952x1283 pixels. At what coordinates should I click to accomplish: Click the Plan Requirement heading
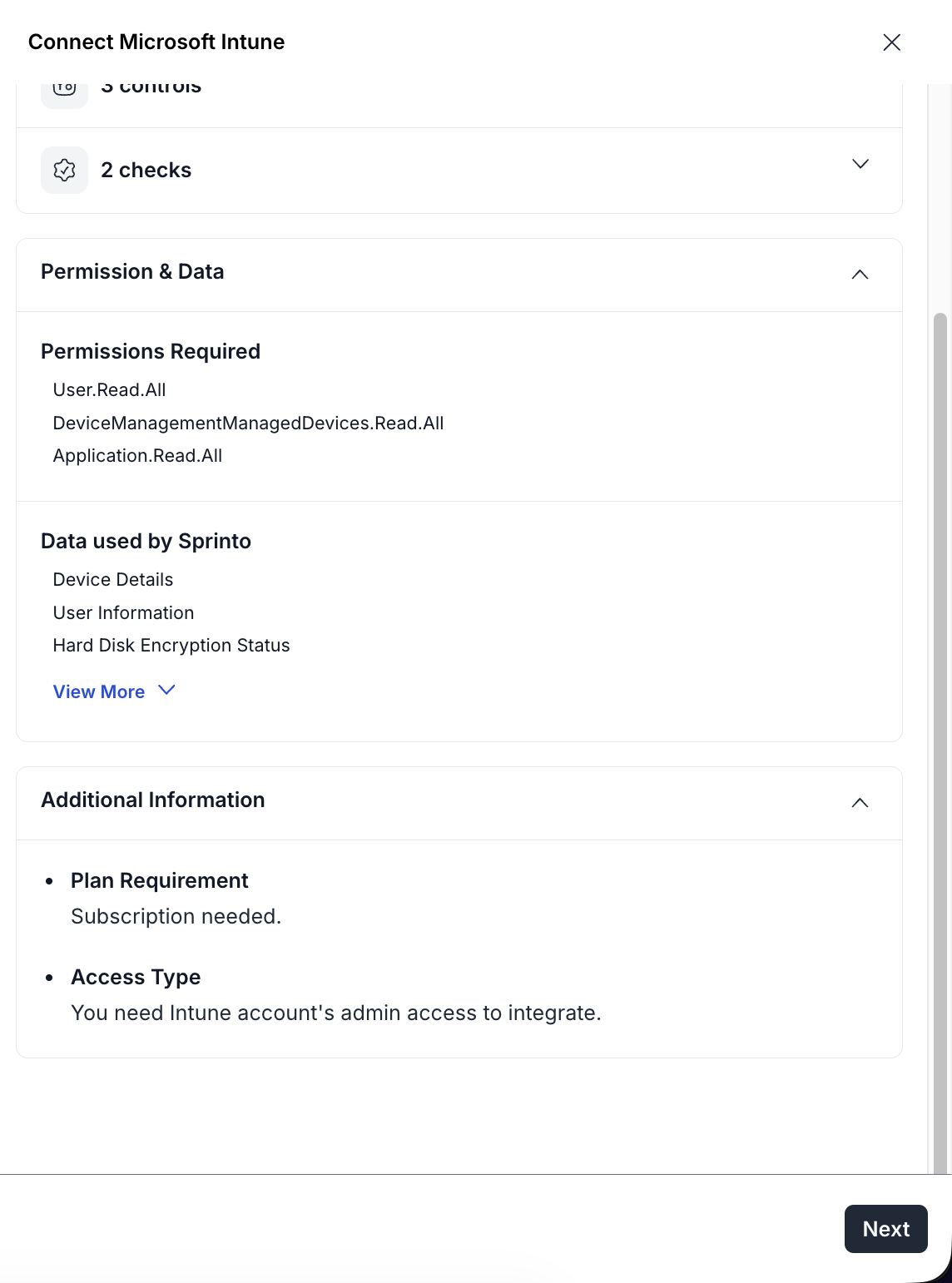coord(160,881)
